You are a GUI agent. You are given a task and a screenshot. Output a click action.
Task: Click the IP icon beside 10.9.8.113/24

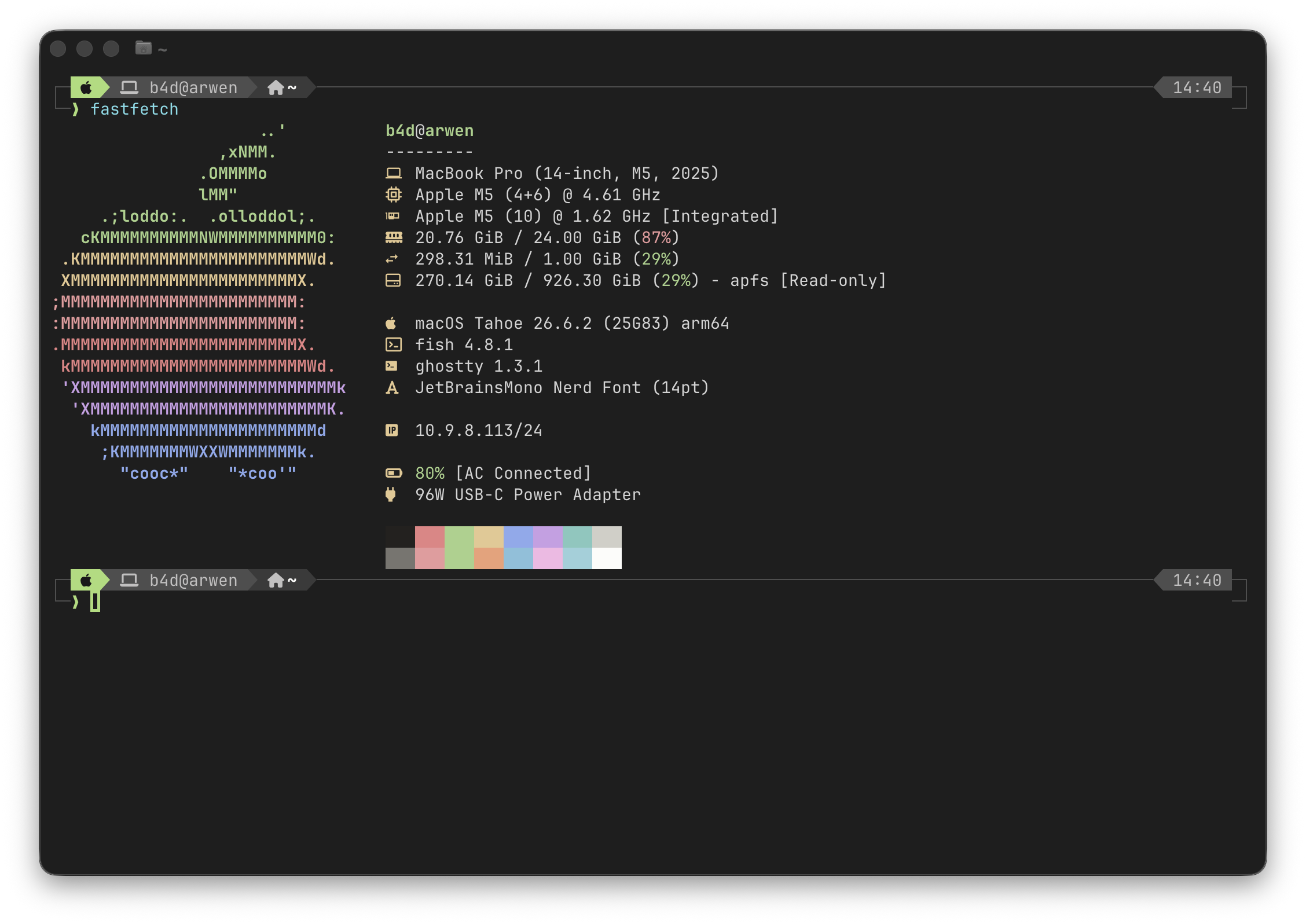coord(392,430)
